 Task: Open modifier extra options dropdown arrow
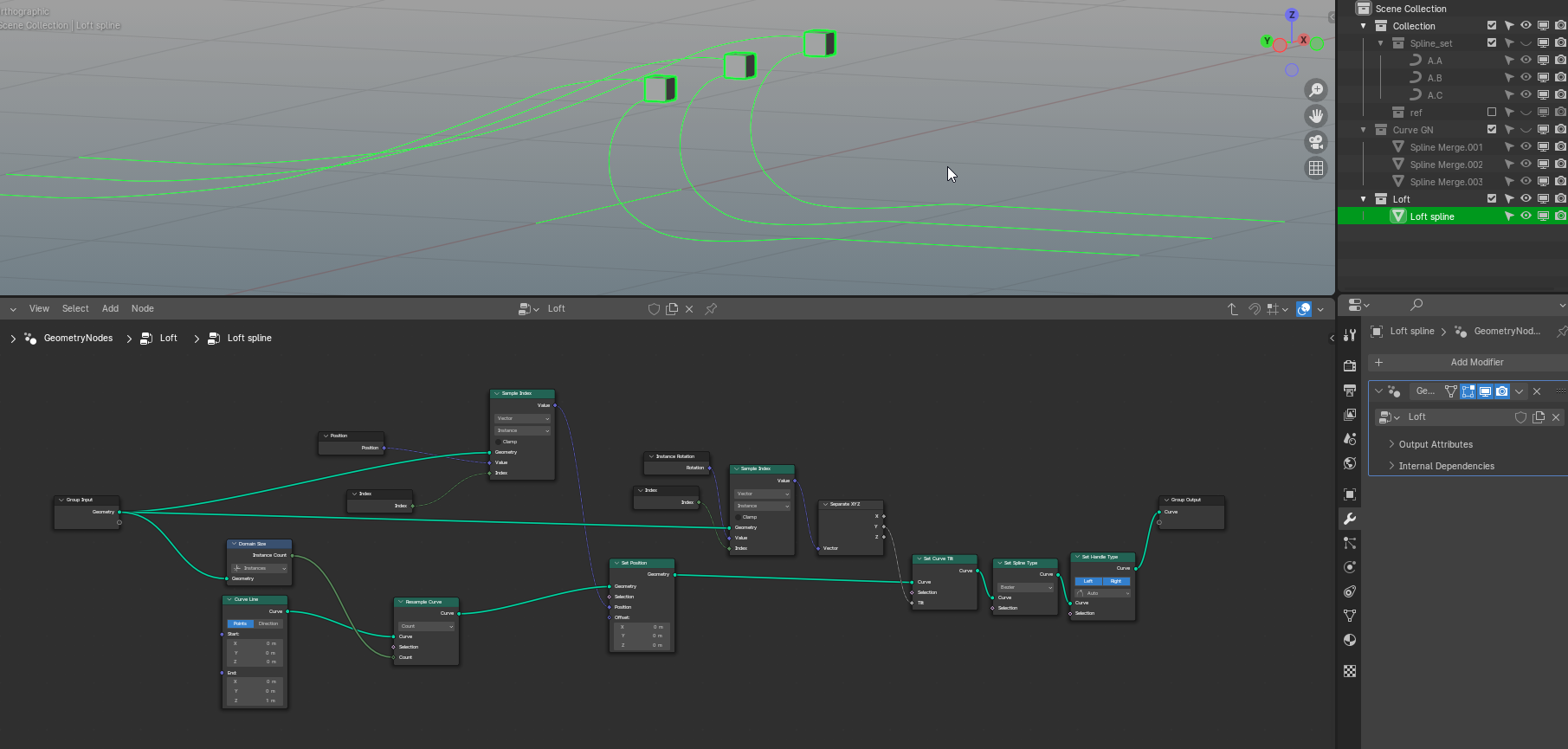[x=1520, y=391]
